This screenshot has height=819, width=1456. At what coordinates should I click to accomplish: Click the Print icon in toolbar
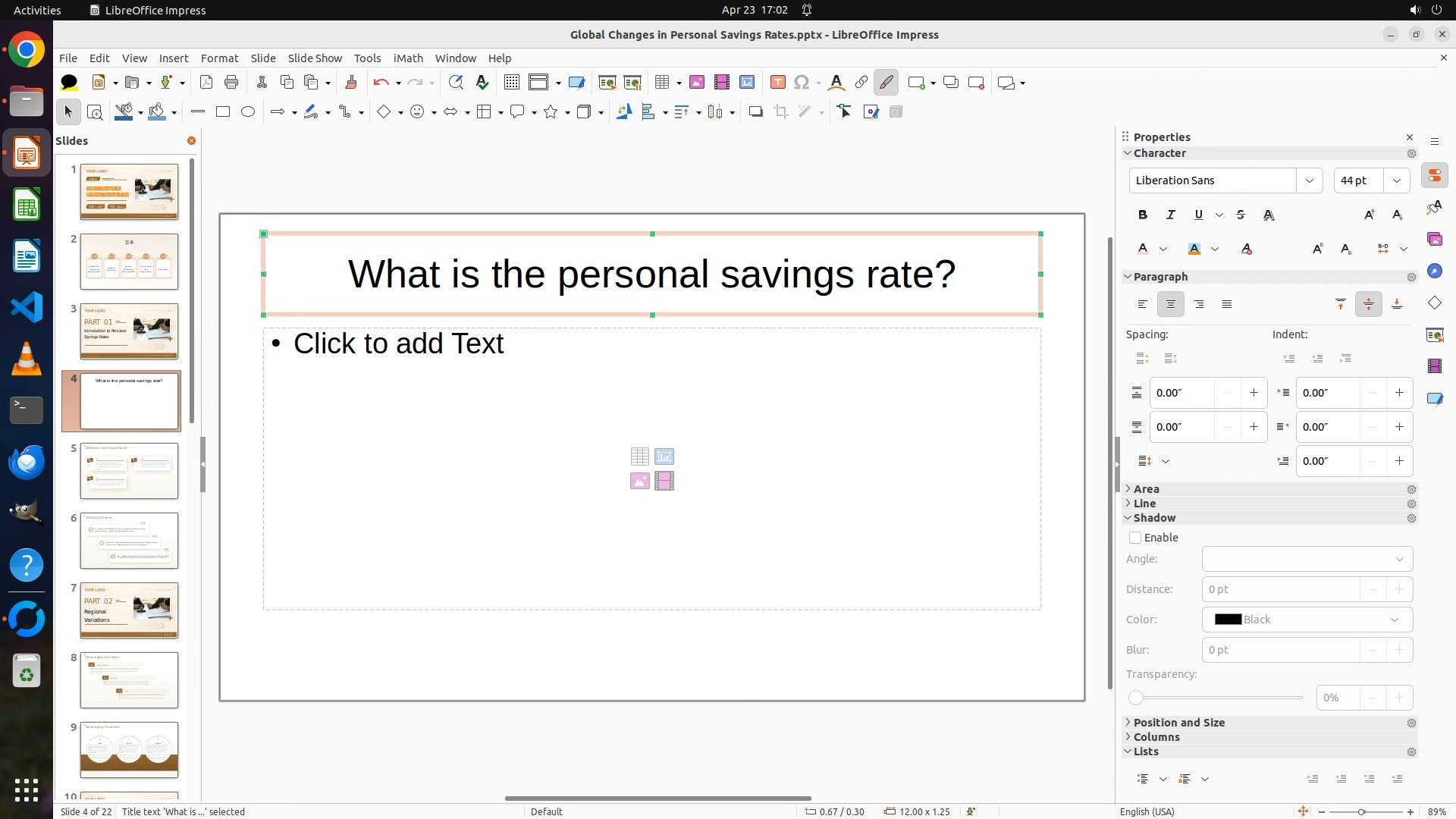[x=231, y=83]
